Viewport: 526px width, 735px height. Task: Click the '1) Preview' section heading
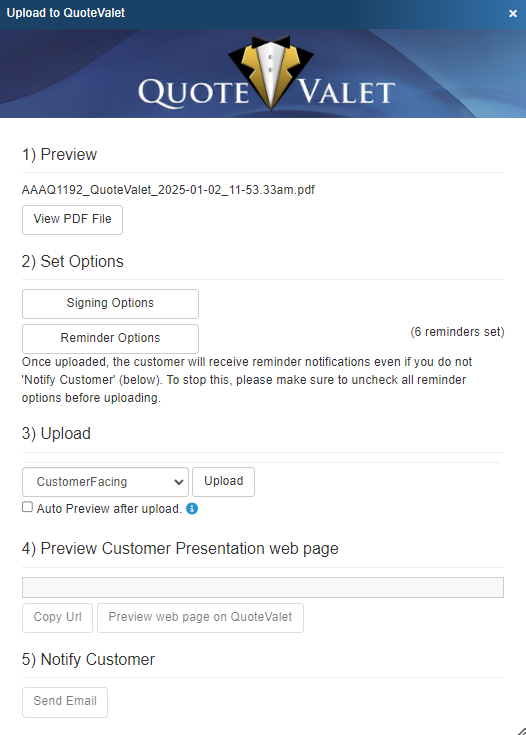60,155
